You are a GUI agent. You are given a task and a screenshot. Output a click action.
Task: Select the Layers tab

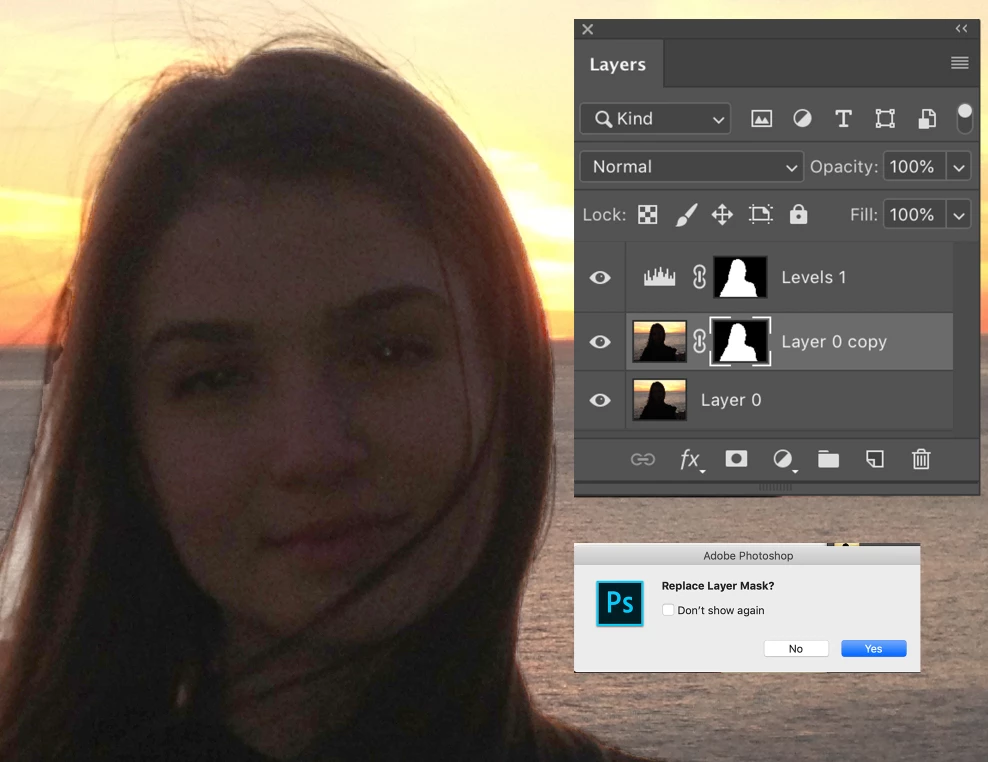coord(618,64)
